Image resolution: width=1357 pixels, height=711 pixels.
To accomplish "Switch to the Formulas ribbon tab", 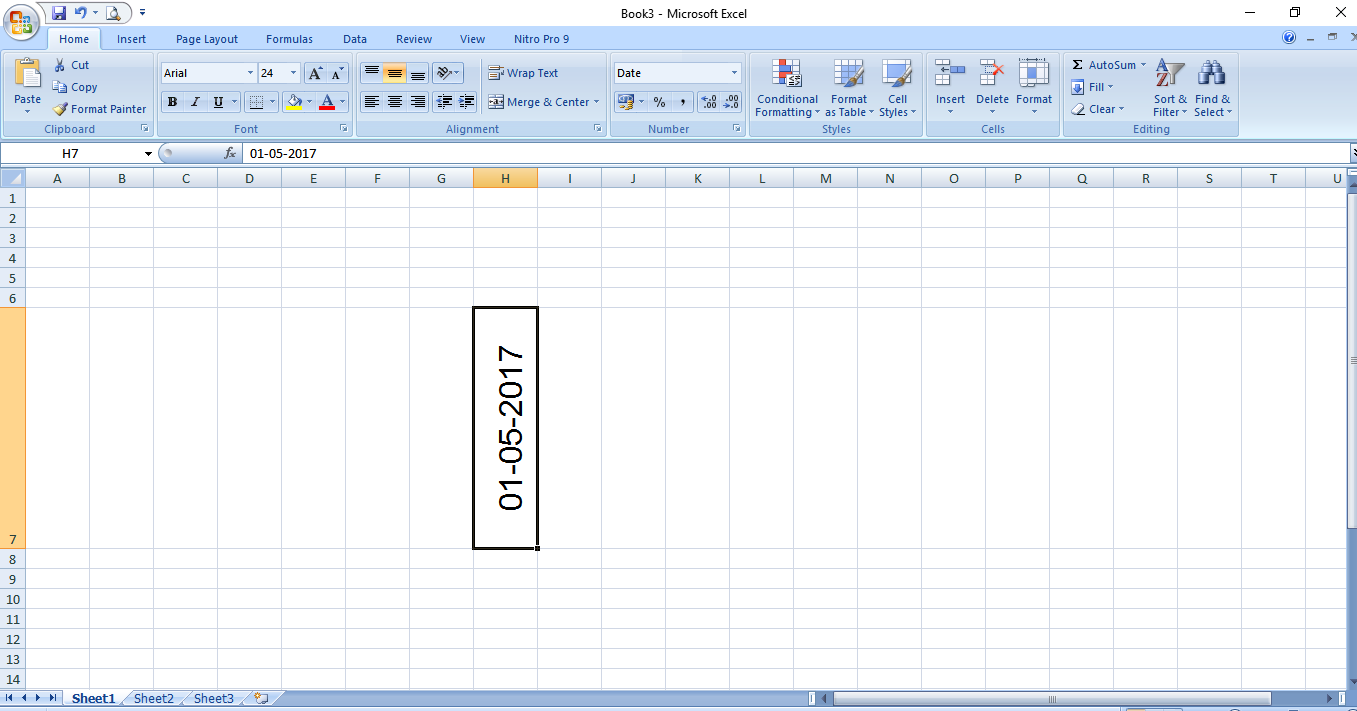I will pos(289,39).
